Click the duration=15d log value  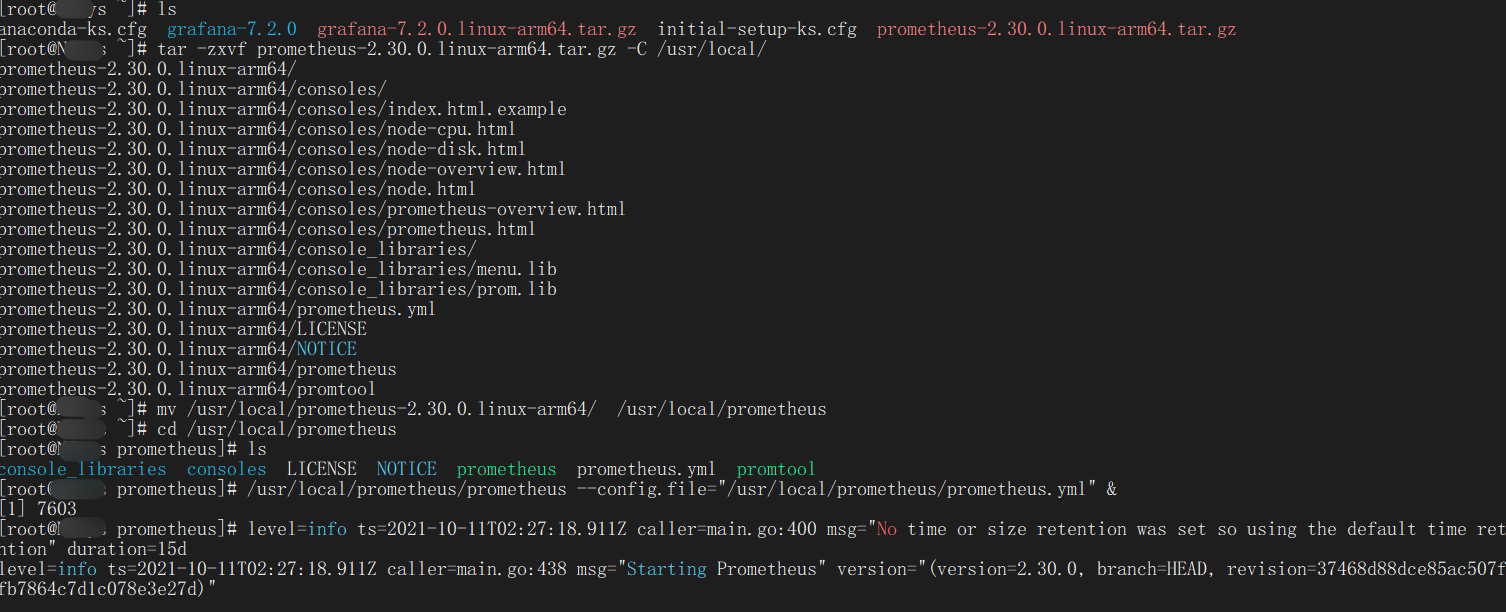pos(126,549)
